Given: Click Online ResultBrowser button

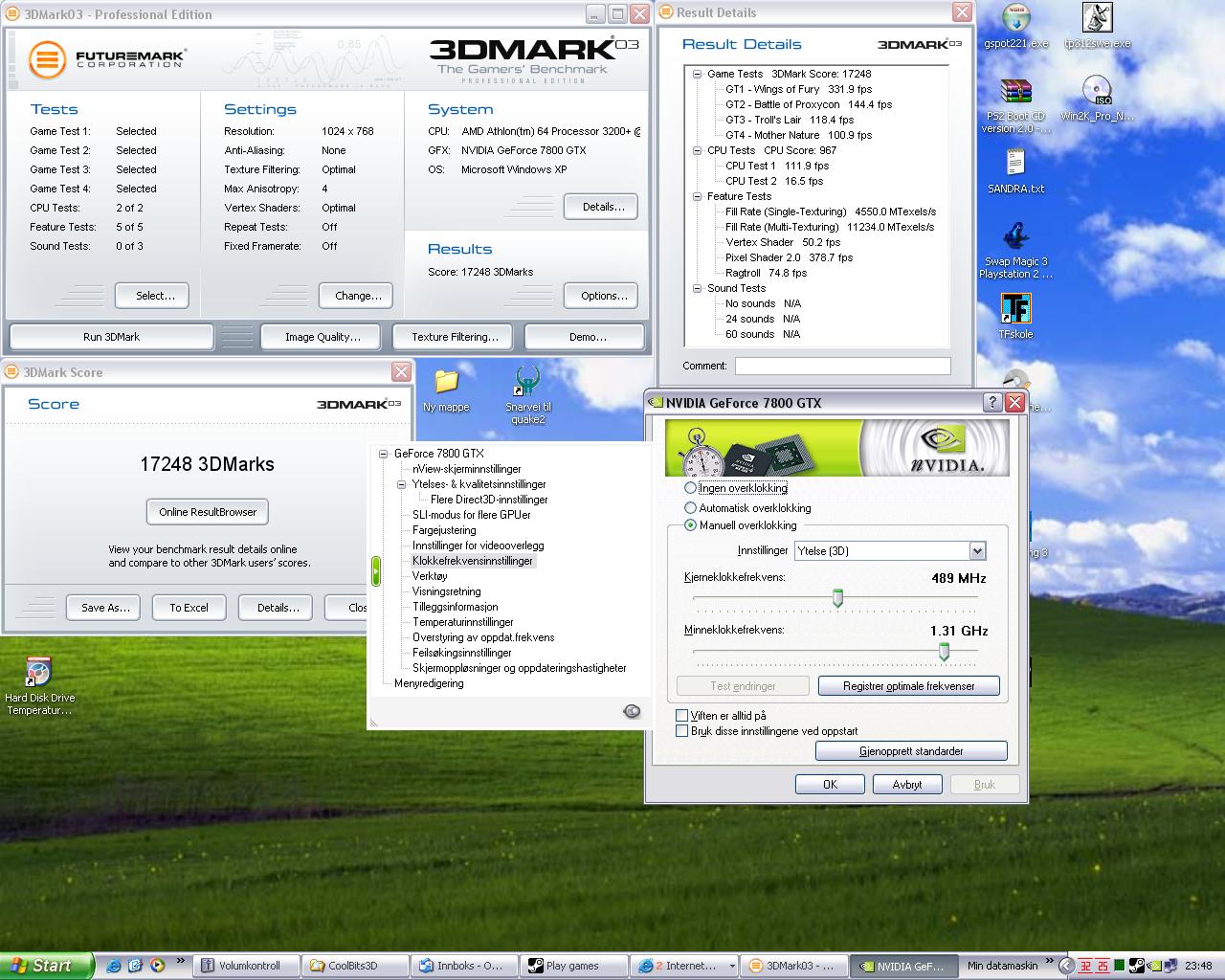Looking at the screenshot, I should [208, 512].
